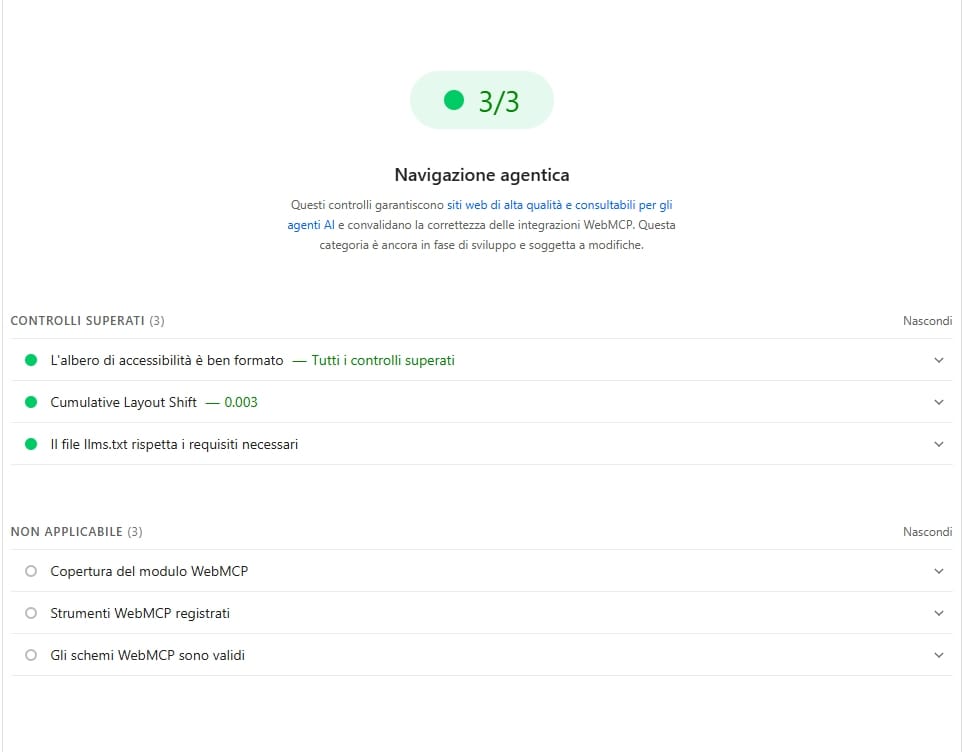The image size is (971, 752).
Task: Expand the accessibility tree audit chevron
Action: coord(939,360)
